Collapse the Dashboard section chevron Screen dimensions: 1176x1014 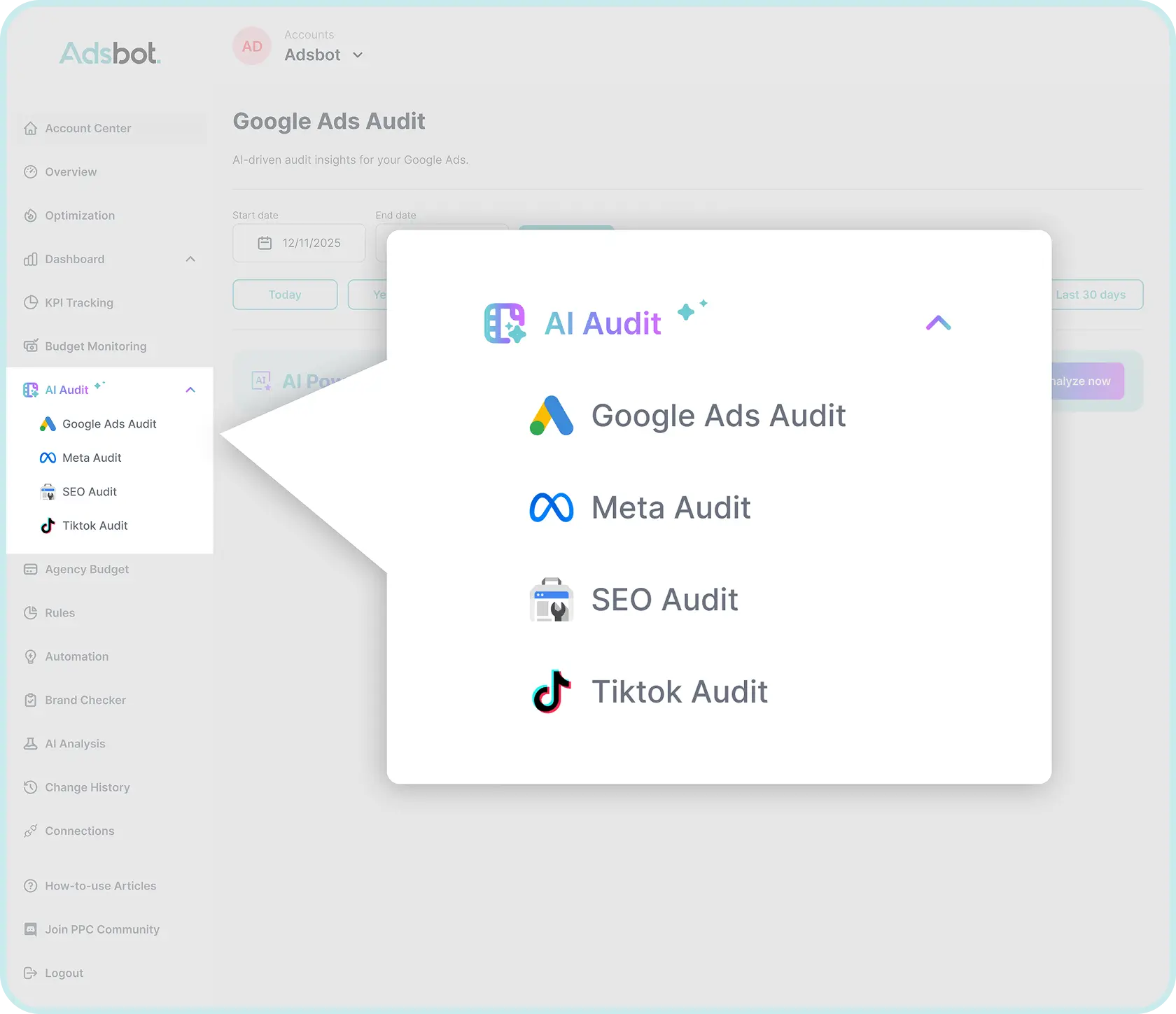tap(190, 259)
